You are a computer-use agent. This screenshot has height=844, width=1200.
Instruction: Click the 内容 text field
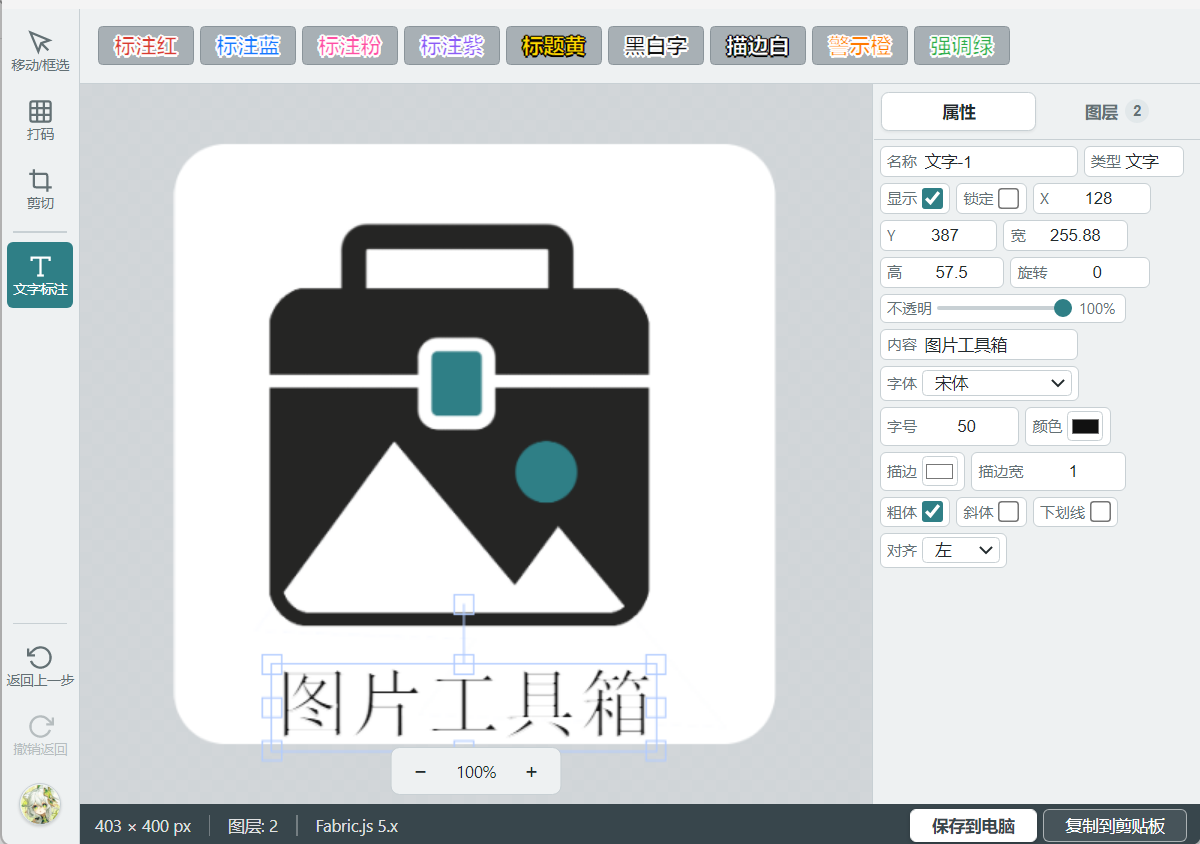(979, 345)
